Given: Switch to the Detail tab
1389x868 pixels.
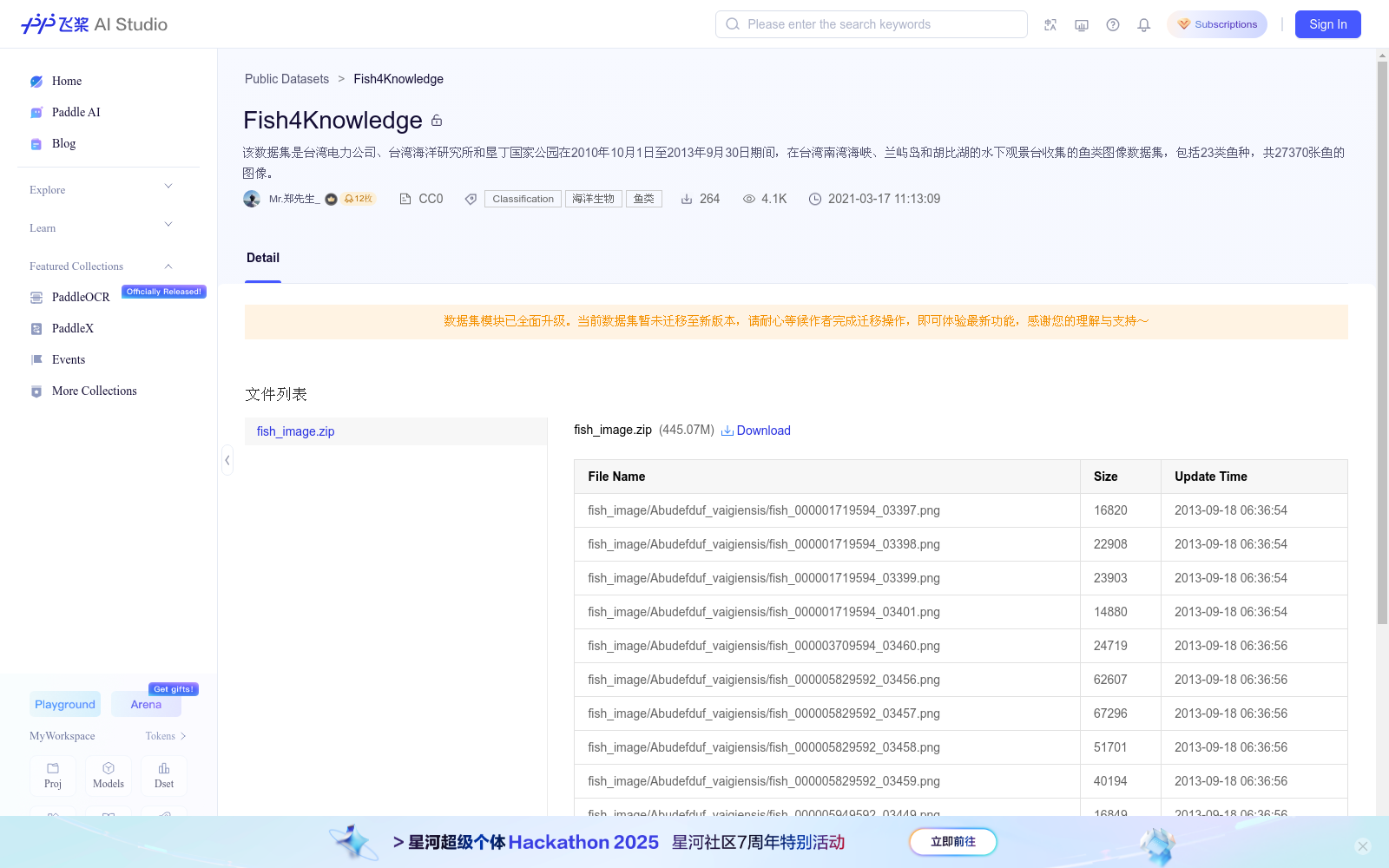Looking at the screenshot, I should (x=263, y=258).
